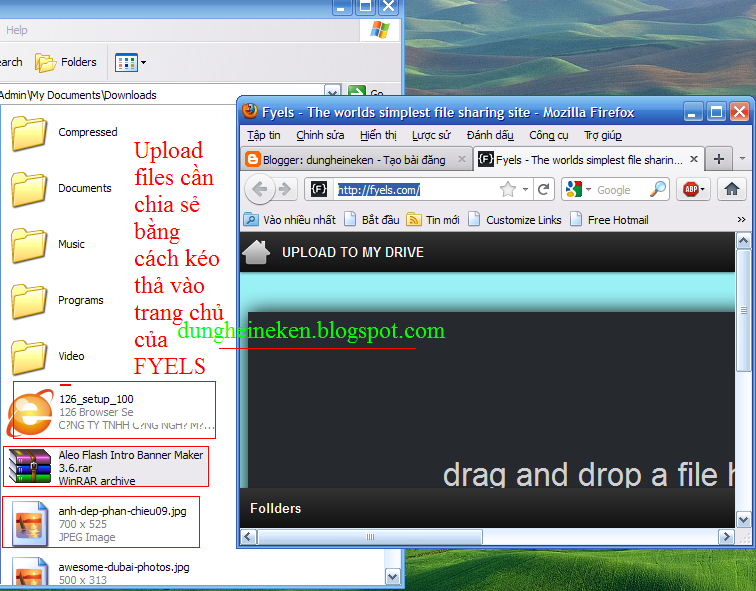Click the Firefox forward arrow button
This screenshot has height=591, width=756.
pos(285,189)
